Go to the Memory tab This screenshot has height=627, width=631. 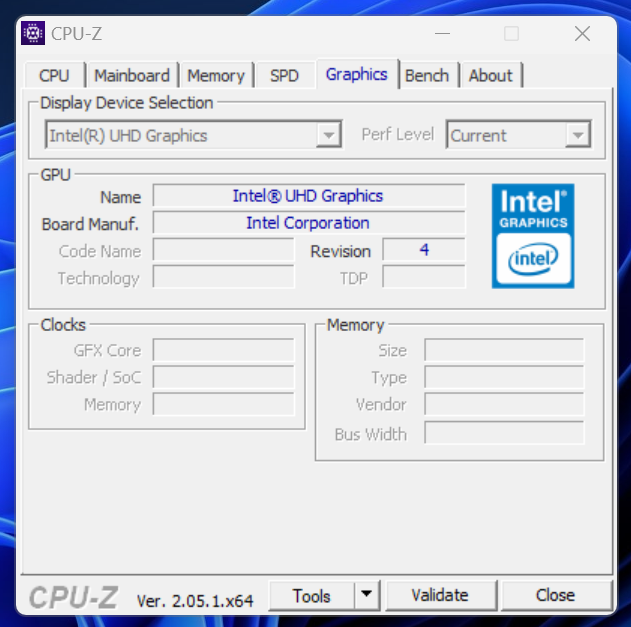pyautogui.click(x=215, y=76)
